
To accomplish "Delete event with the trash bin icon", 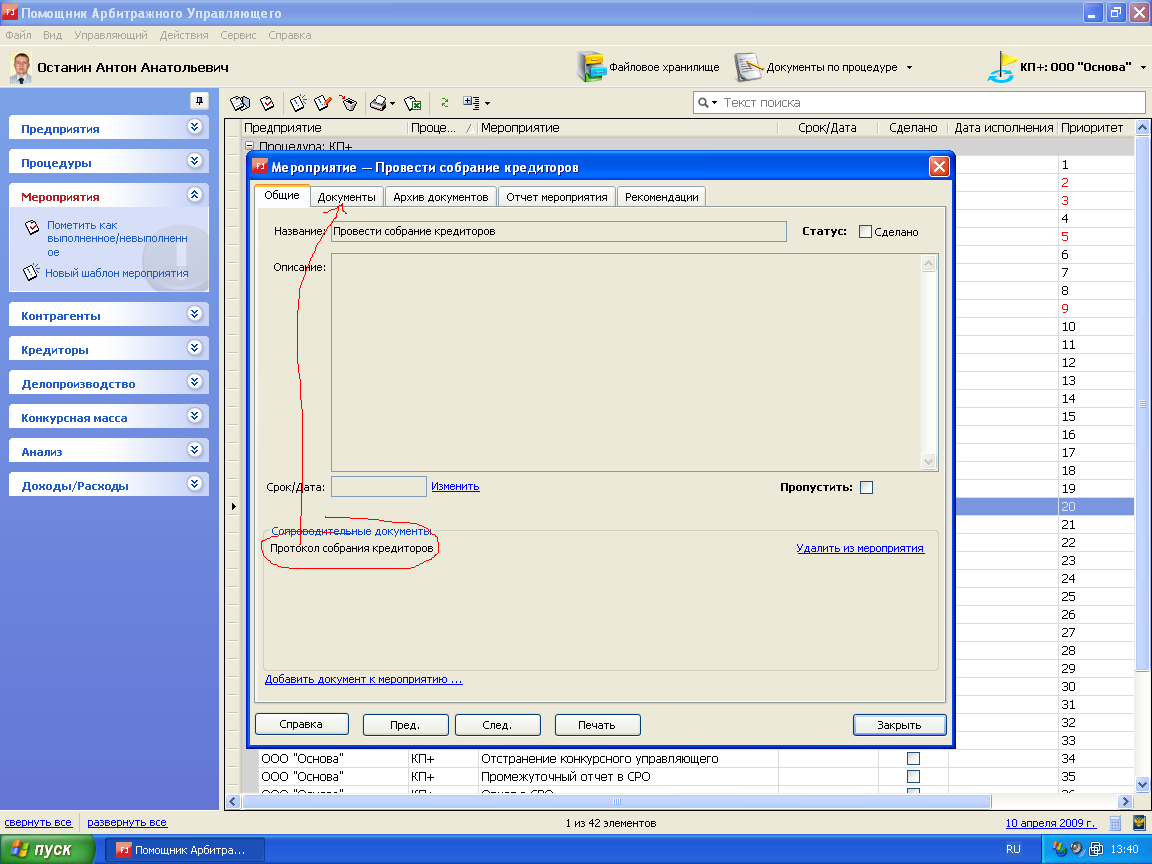I will [x=348, y=104].
